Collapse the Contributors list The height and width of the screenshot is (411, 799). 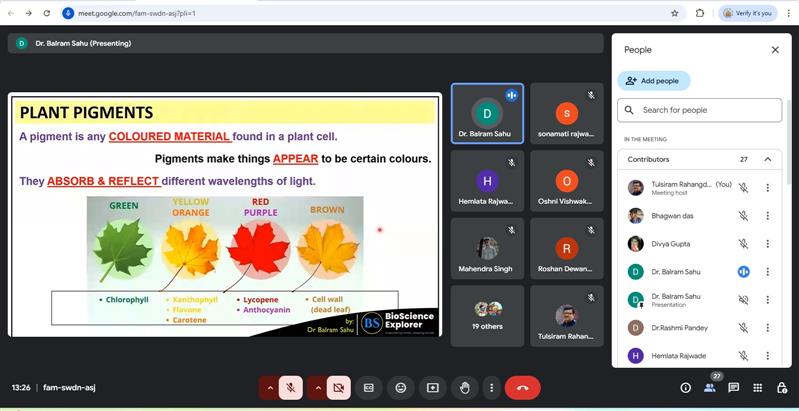(767, 159)
